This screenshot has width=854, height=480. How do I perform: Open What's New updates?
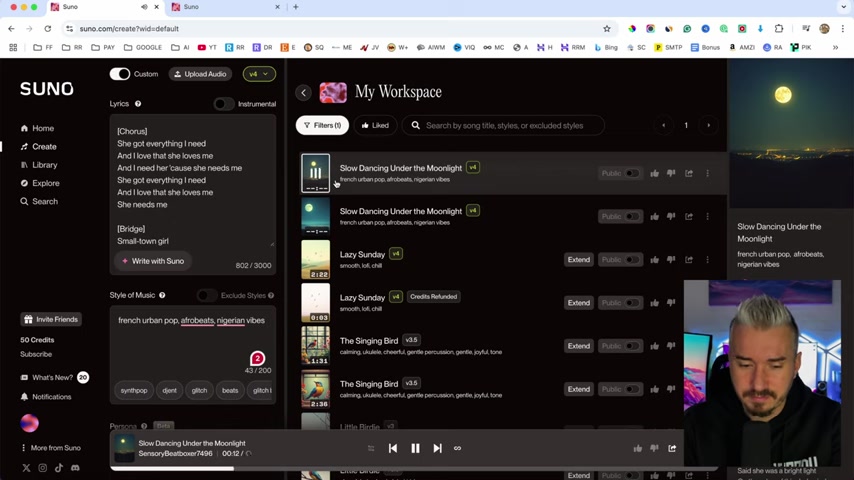click(x=53, y=378)
